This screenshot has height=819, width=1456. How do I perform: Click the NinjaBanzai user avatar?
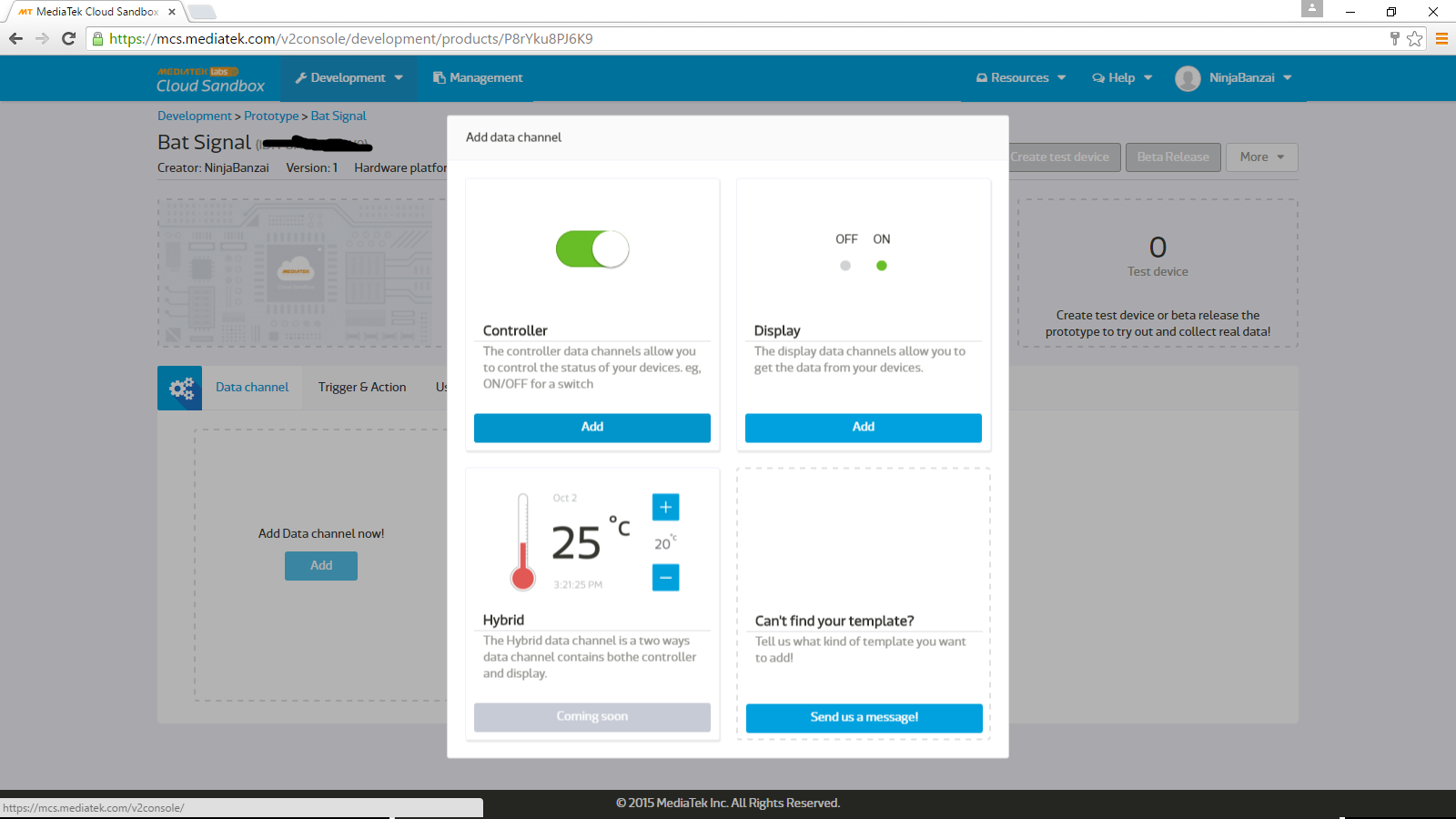(x=1188, y=78)
